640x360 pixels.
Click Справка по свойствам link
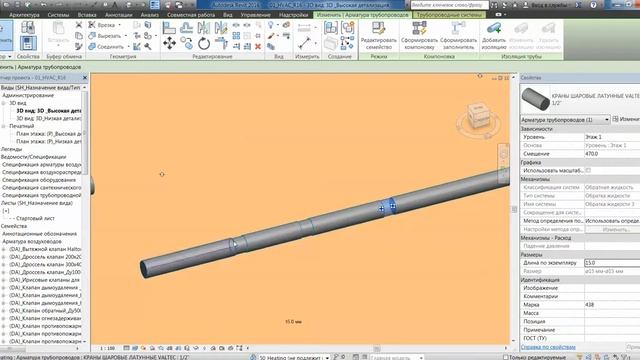(x=548, y=347)
